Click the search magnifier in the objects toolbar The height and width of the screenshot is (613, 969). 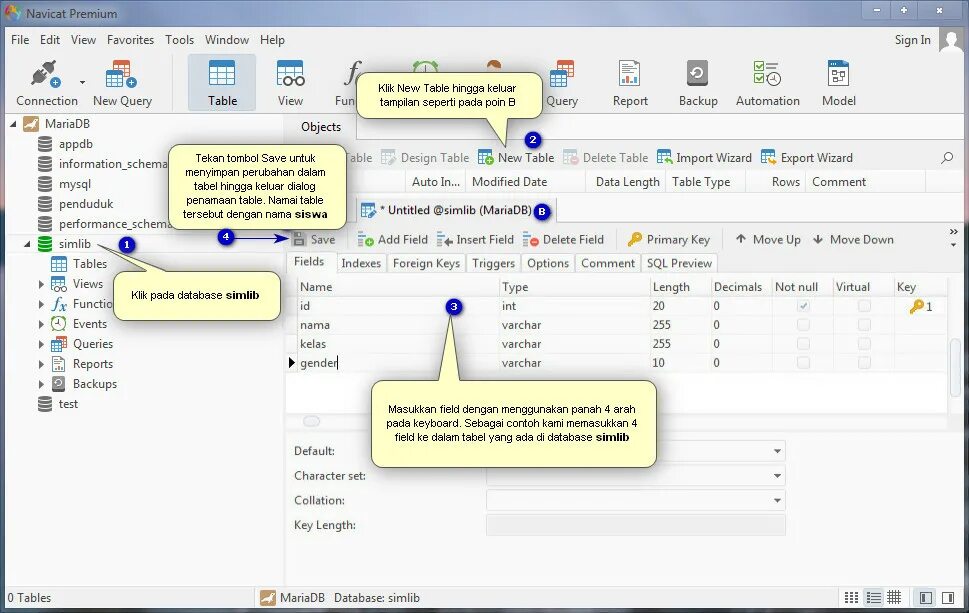947,158
